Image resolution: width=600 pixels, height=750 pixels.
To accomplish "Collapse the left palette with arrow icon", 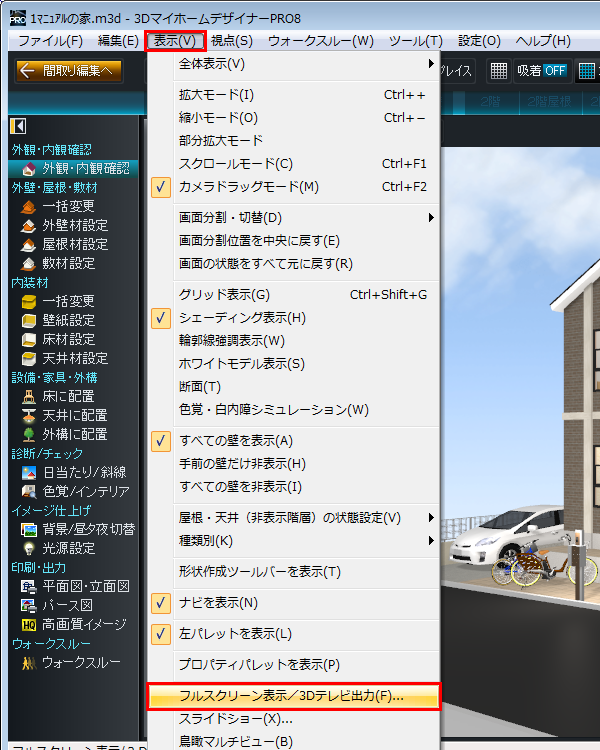I will point(18,125).
